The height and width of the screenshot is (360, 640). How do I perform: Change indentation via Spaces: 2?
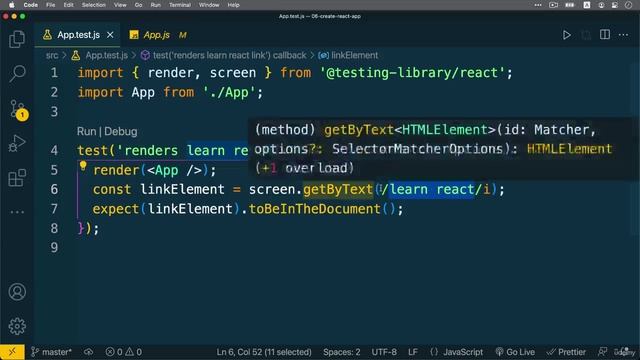[342, 352]
